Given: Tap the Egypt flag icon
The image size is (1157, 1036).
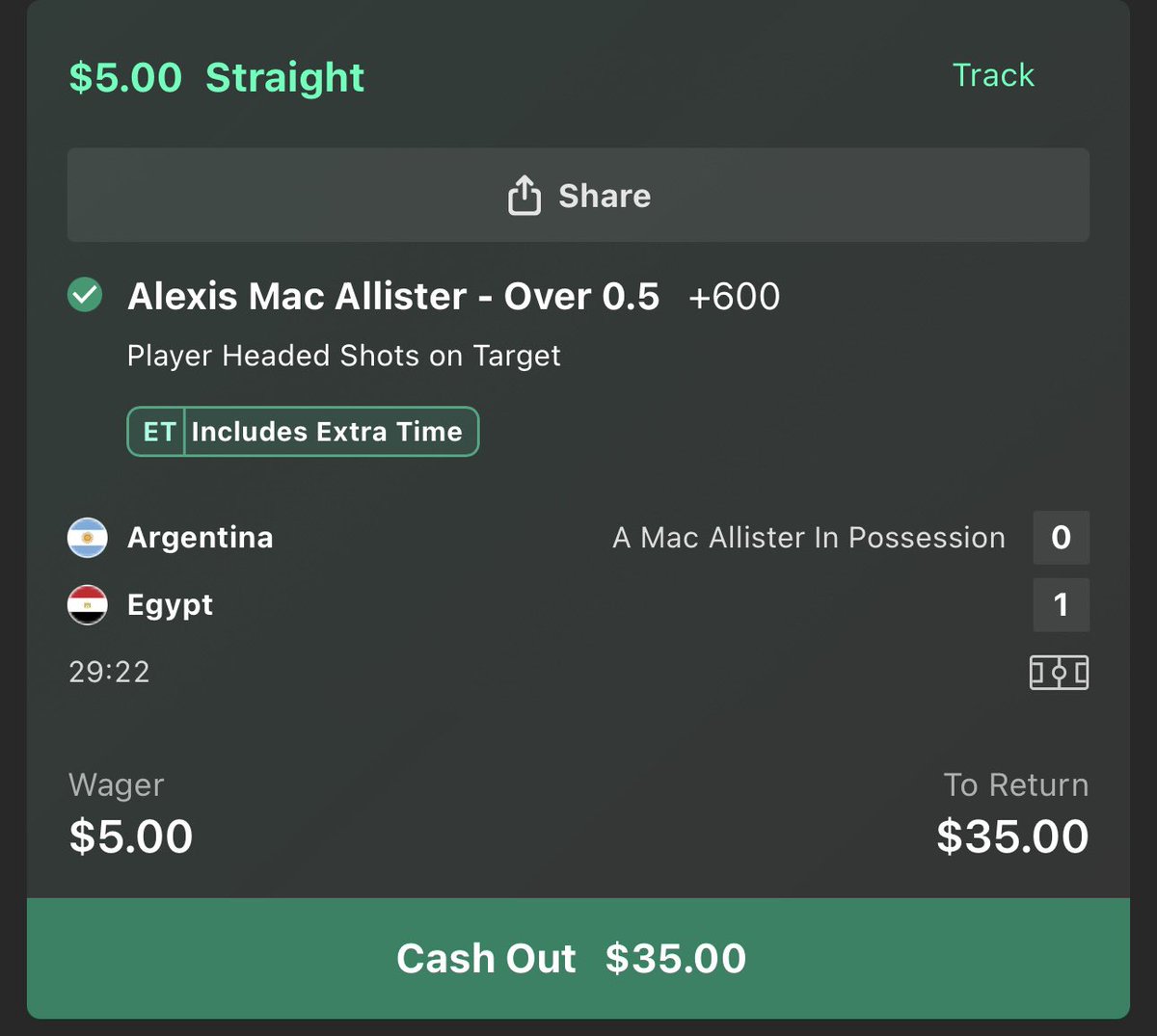Looking at the screenshot, I should [88, 605].
